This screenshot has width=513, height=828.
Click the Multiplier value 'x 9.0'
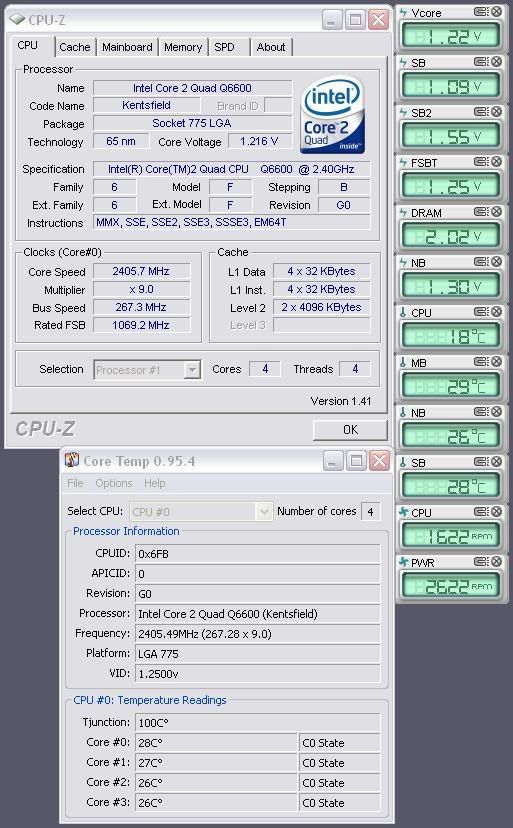[141, 289]
